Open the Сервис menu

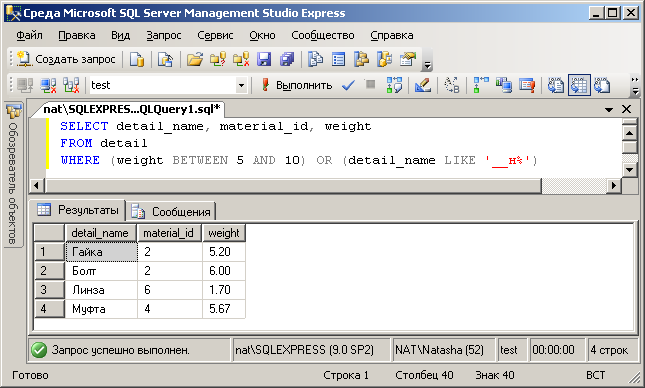[215, 35]
